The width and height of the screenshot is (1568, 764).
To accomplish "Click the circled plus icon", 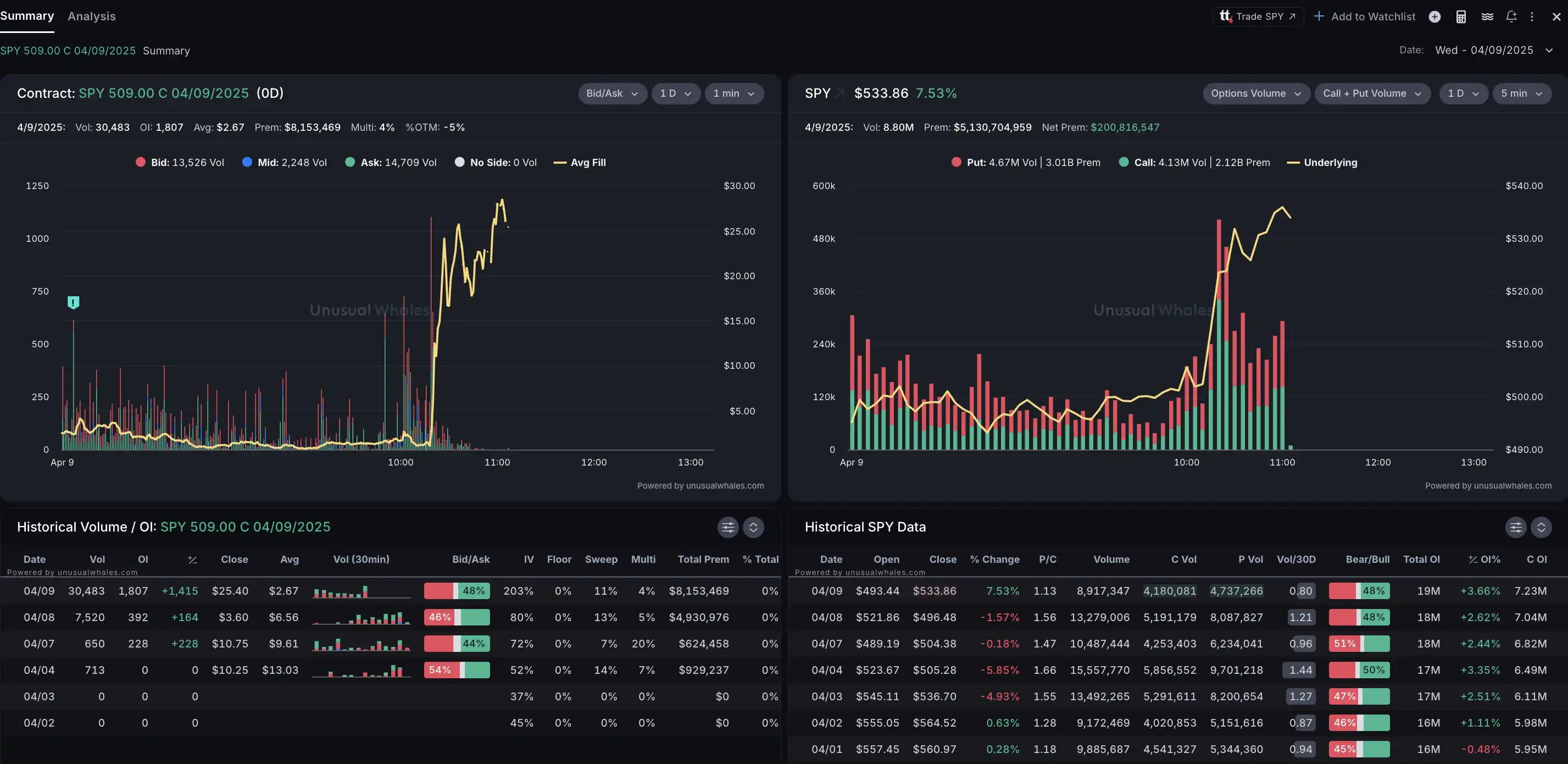I will click(1434, 16).
